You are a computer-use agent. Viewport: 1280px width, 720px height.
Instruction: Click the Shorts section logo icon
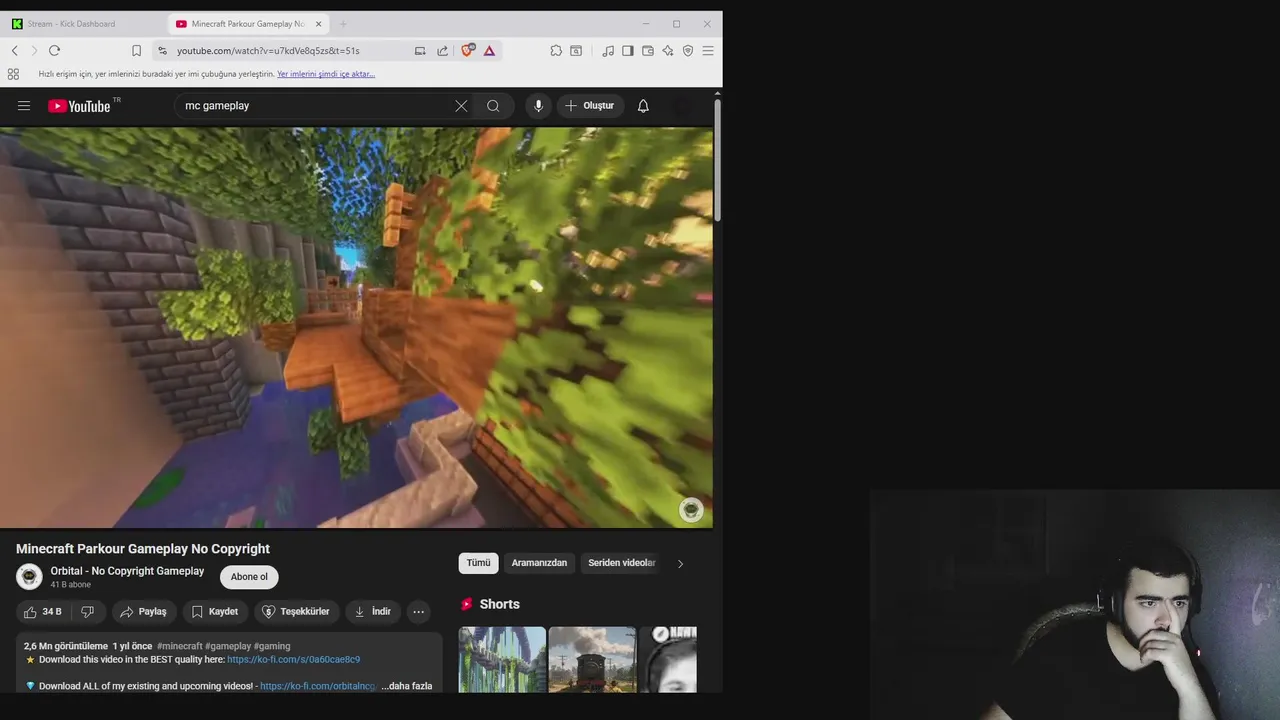[x=466, y=605]
